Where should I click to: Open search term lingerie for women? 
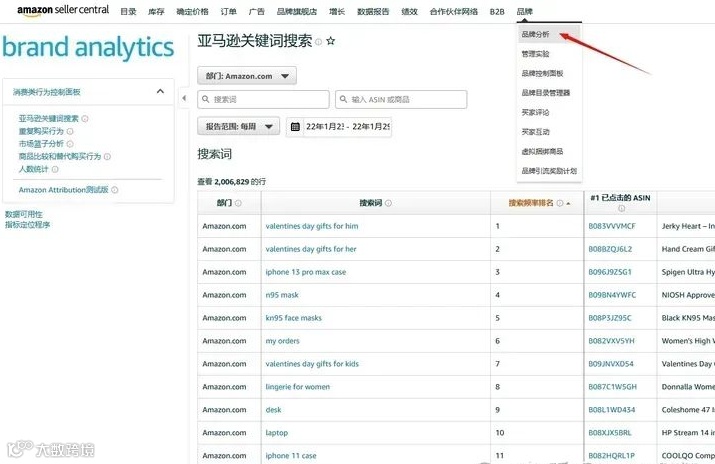(x=298, y=387)
